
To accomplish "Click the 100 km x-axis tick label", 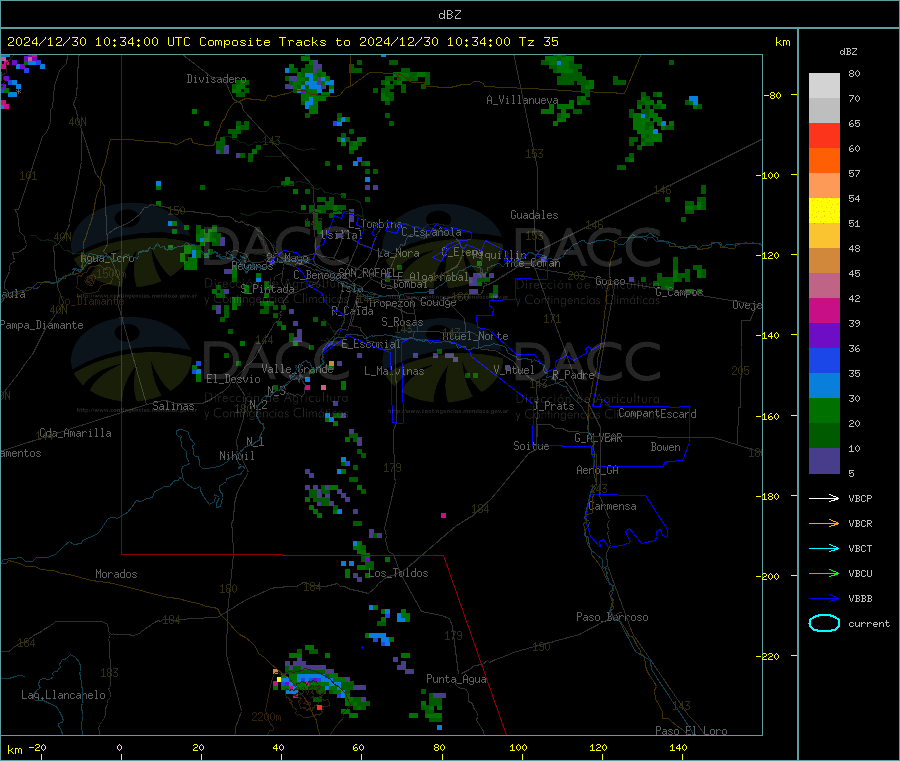I will (x=518, y=747).
